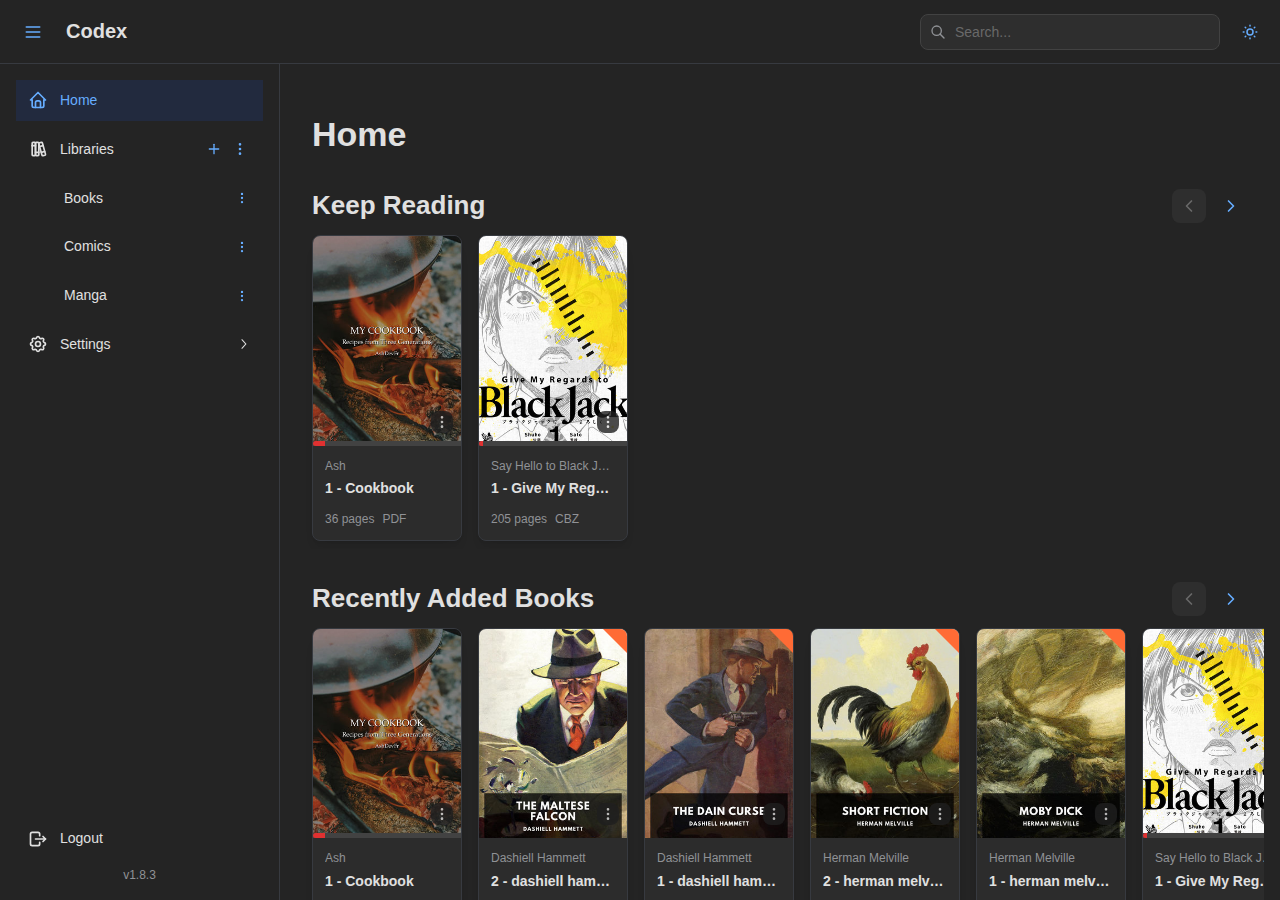Open the three-dot menu on The Maltese Falcon cover
Viewport: 1280px width, 900px height.
[x=607, y=814]
